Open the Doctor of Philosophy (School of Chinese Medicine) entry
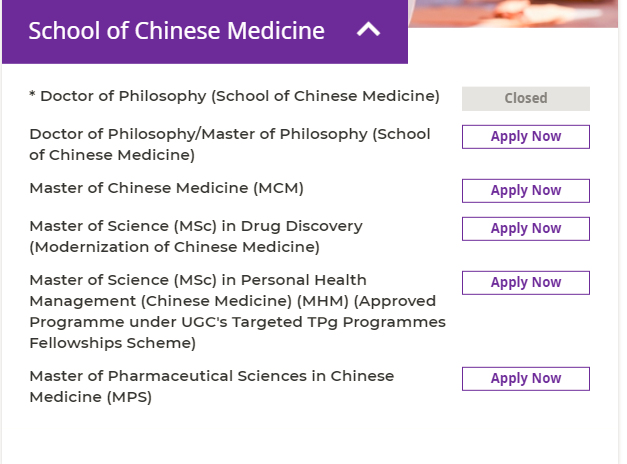Image resolution: width=627 pixels, height=464 pixels. [240, 96]
